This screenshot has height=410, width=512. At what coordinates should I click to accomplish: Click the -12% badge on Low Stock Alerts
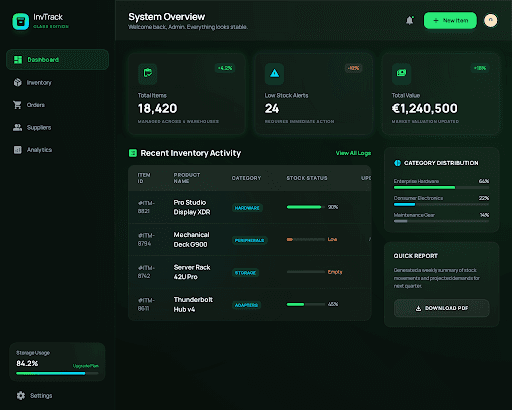[353, 68]
